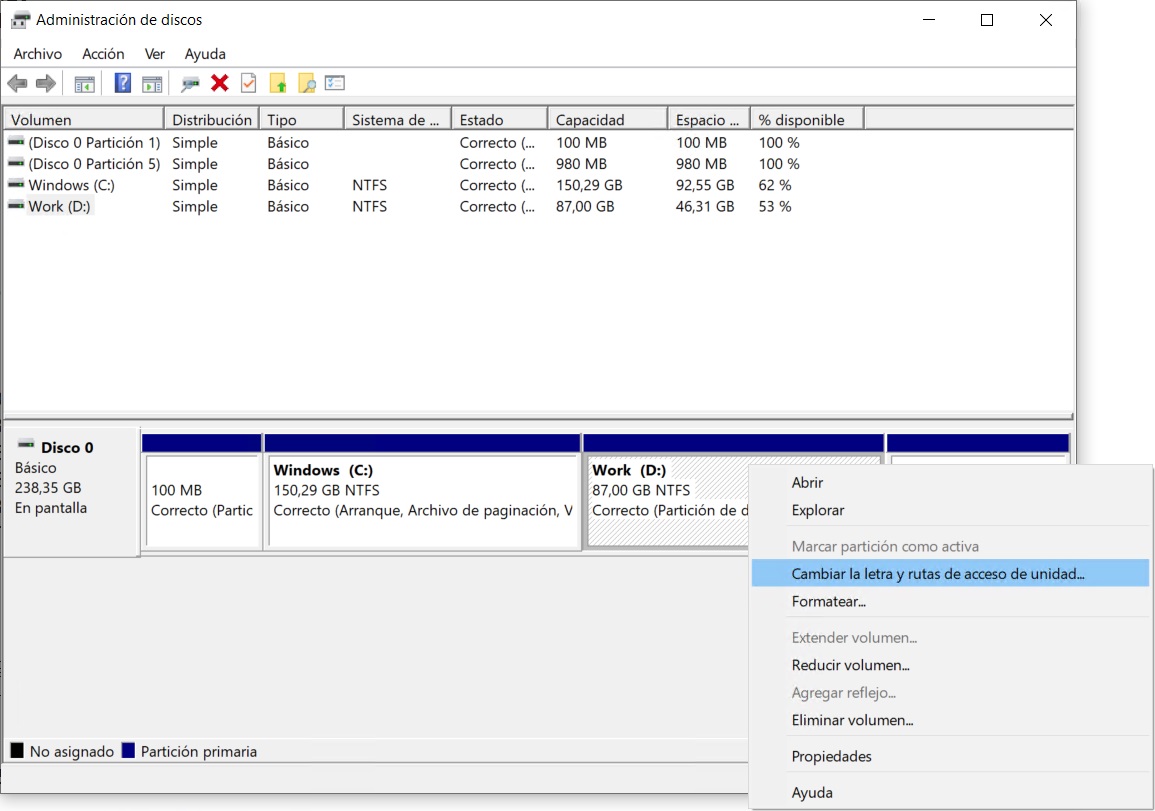Choose Reducir volumen... option
Screen dimensions: 1155x811
pos(950,665)
